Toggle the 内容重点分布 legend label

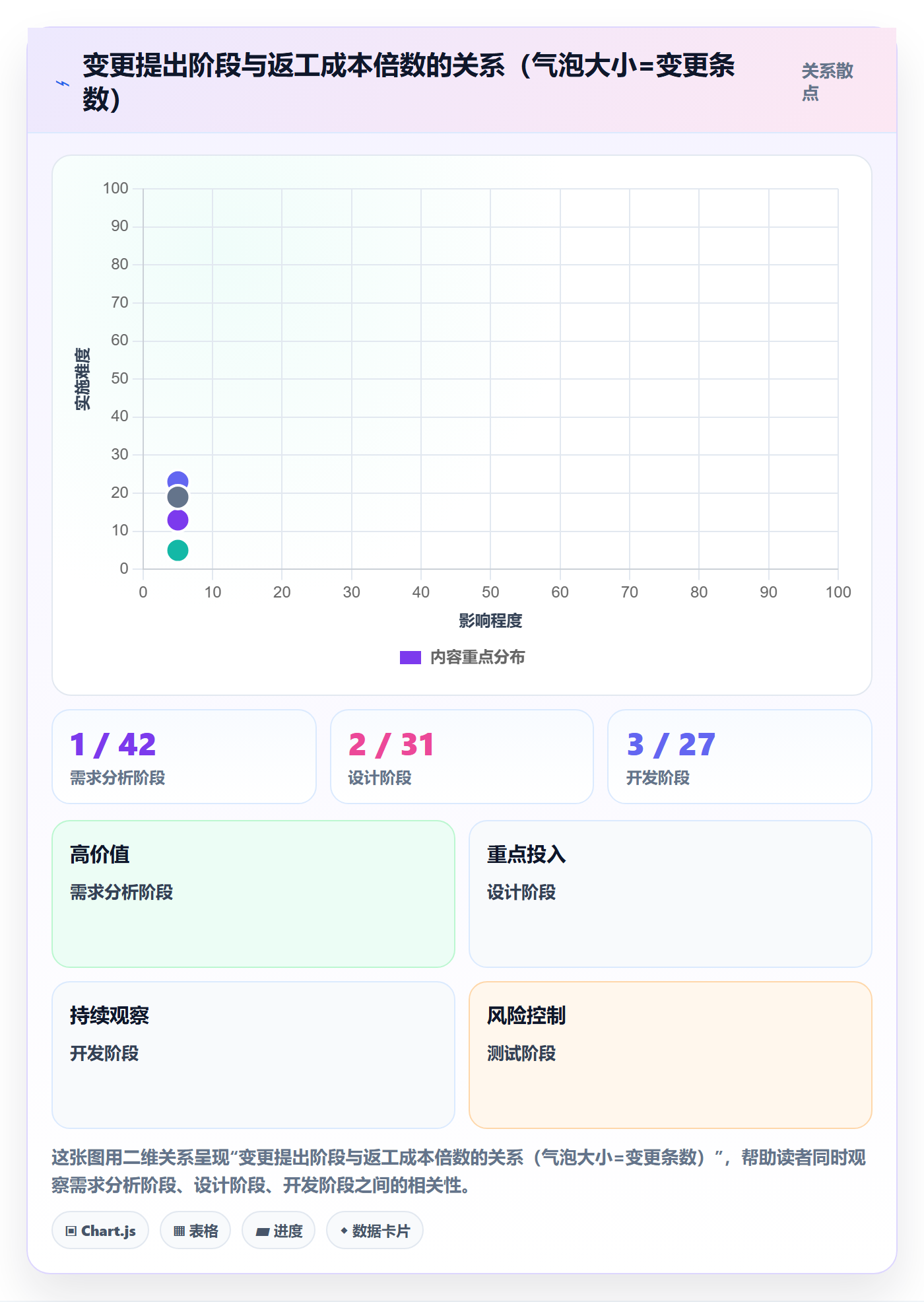pyautogui.click(x=478, y=658)
